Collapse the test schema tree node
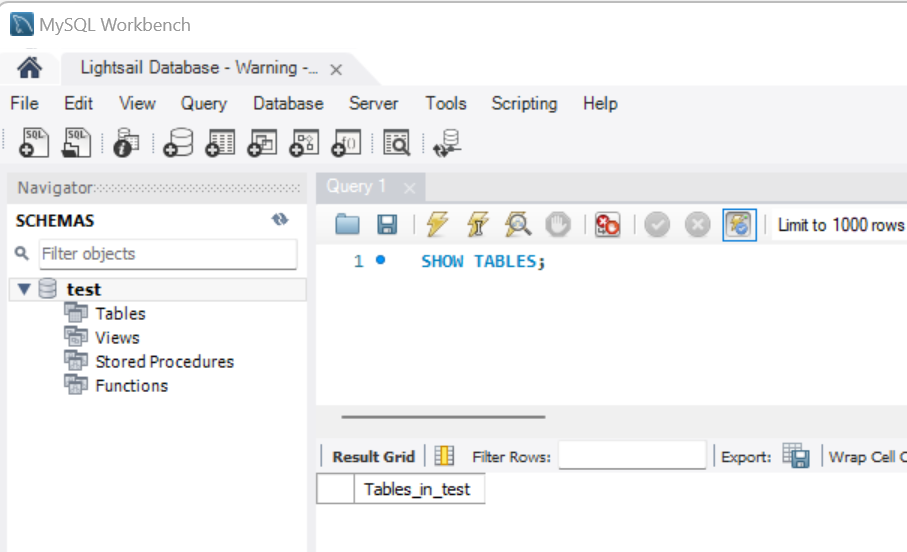Viewport: 907px width, 552px height. 24,289
